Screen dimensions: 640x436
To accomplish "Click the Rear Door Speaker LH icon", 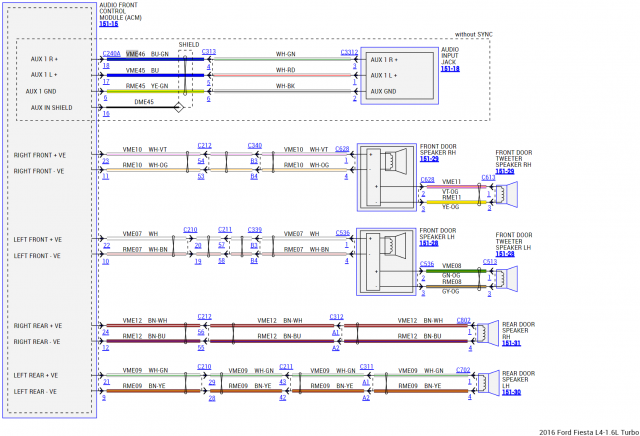I will (x=486, y=383).
